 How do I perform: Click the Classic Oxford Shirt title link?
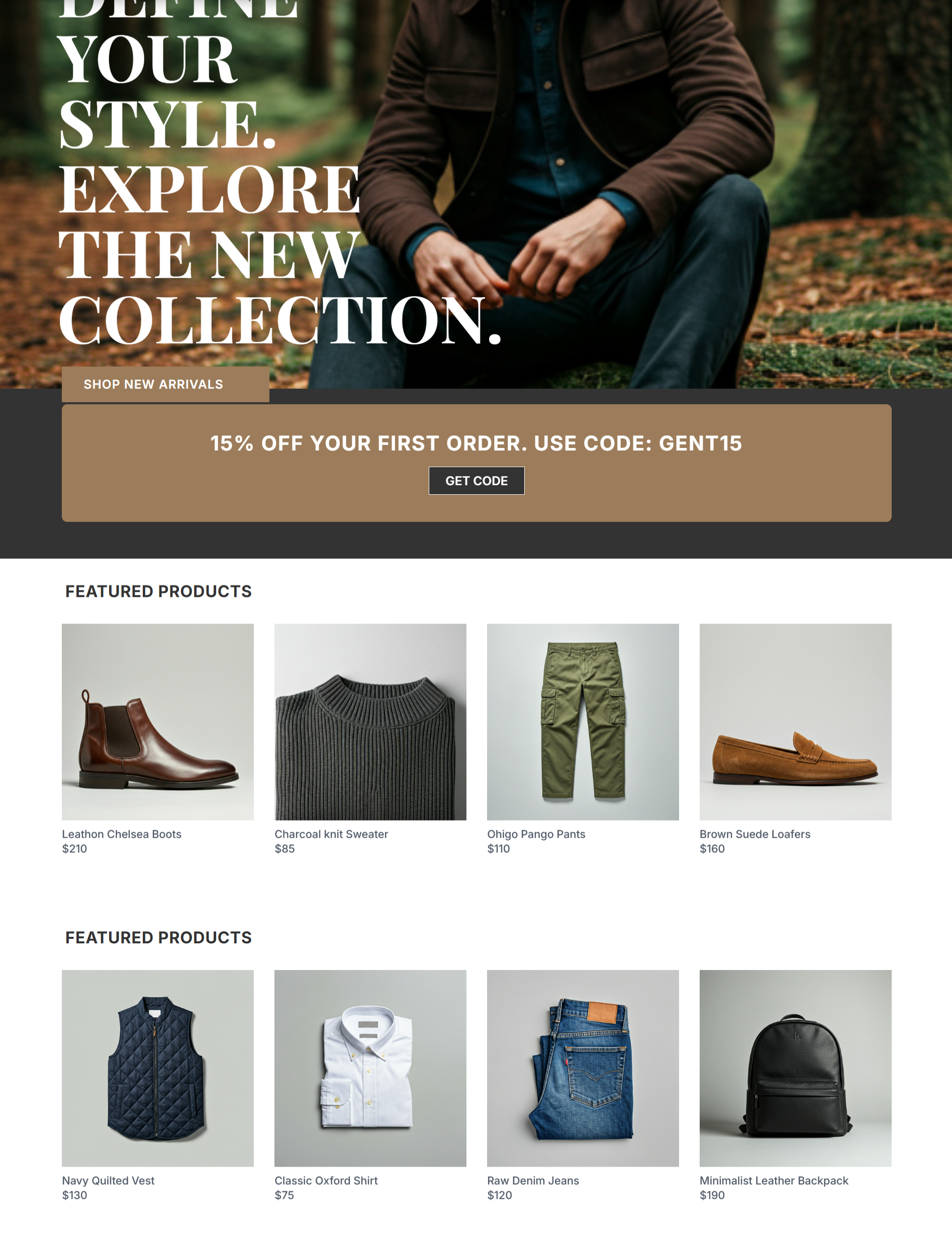[326, 1181]
